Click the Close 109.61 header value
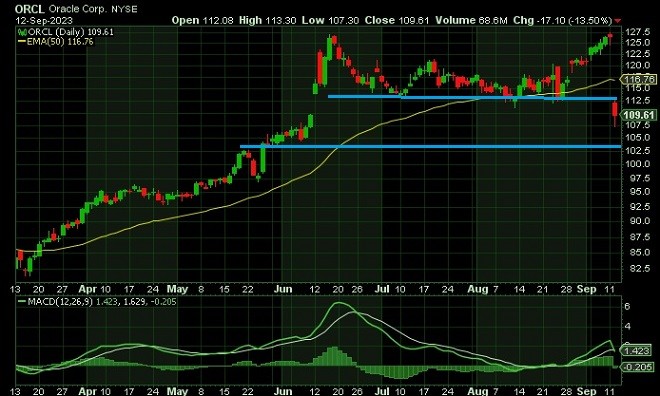Image resolution: width=660 pixels, height=396 pixels. tap(397, 20)
